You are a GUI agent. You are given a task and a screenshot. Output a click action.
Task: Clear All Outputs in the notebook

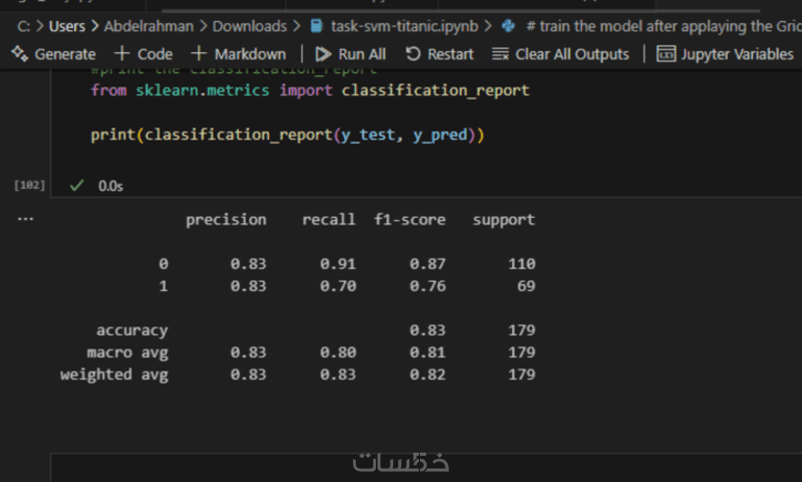point(561,54)
